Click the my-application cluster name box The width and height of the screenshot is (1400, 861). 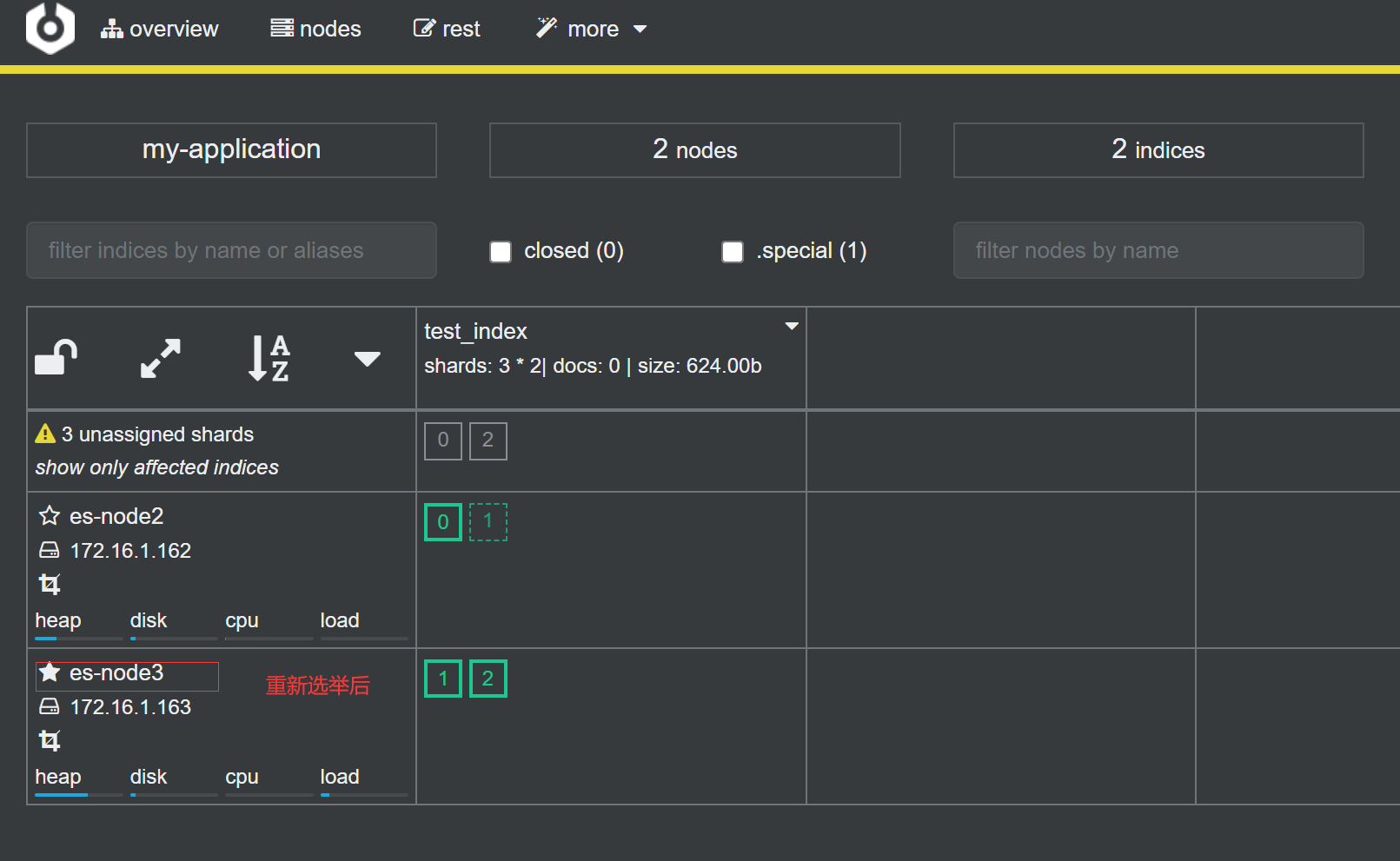point(231,149)
